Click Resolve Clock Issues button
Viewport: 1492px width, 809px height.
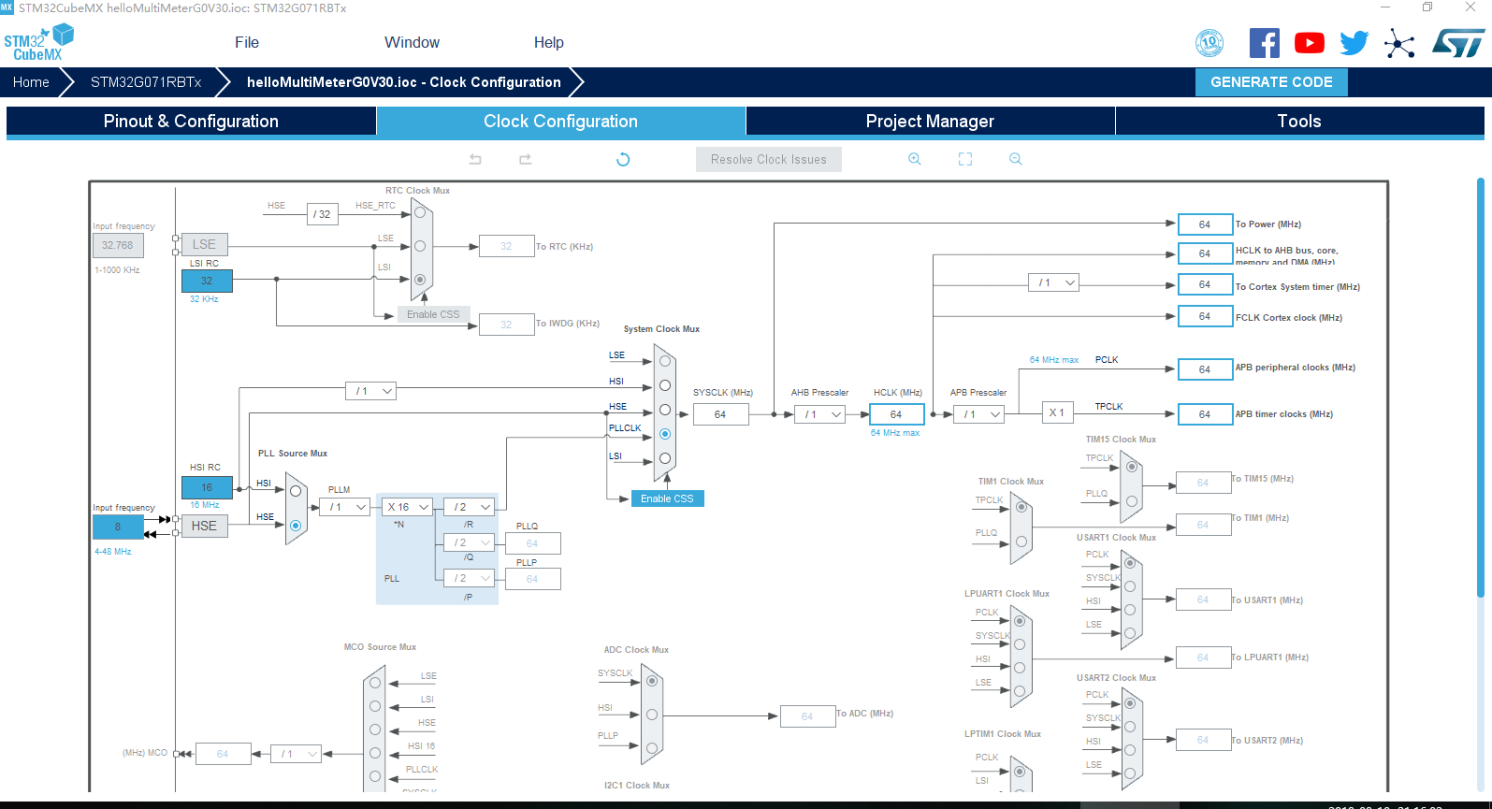(x=769, y=159)
